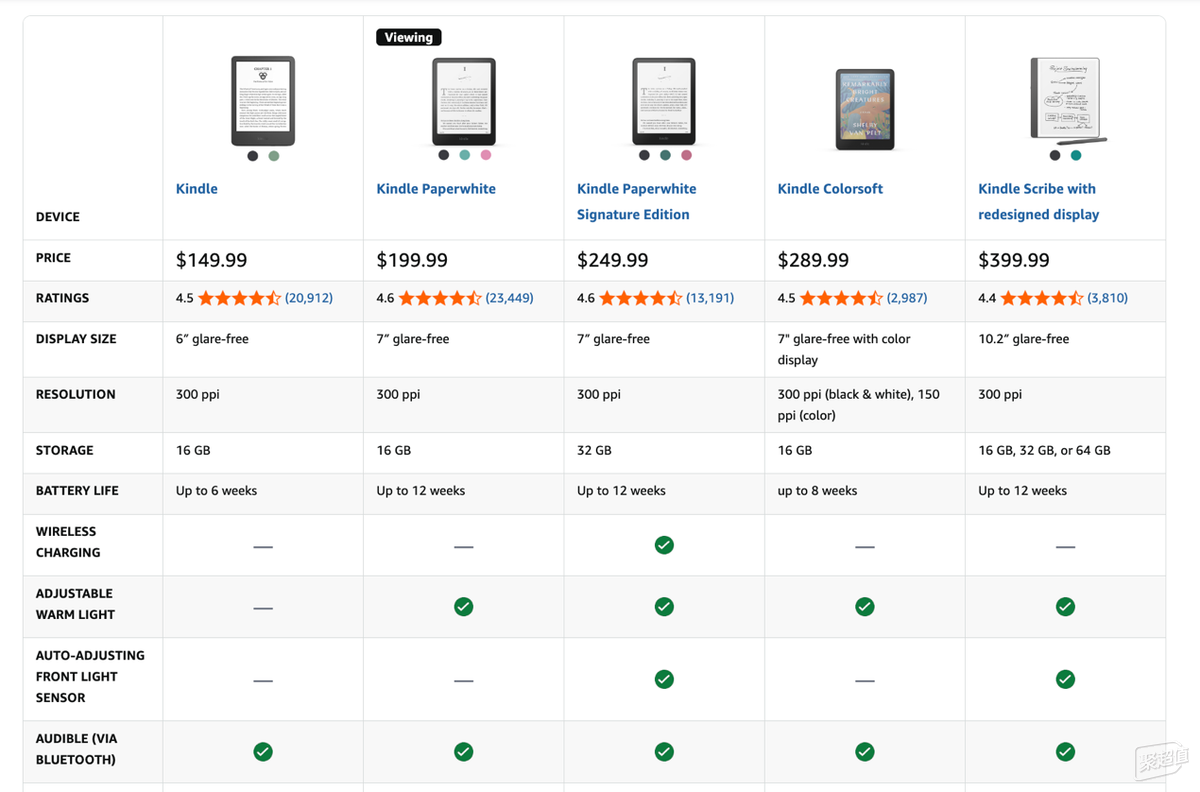Select the green color swatch under Kindle
The height and width of the screenshot is (792, 1200).
274,156
